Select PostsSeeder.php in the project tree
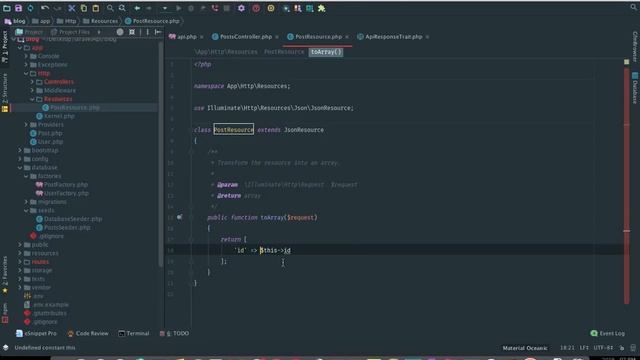Image resolution: width=640 pixels, height=360 pixels. tap(63, 228)
